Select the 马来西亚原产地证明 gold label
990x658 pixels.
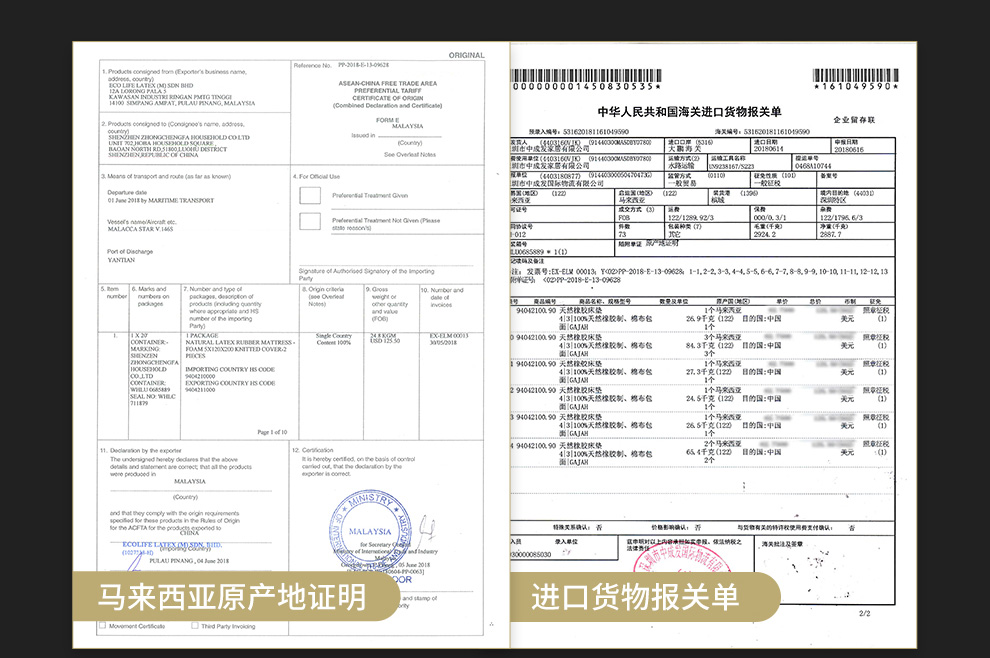232,598
